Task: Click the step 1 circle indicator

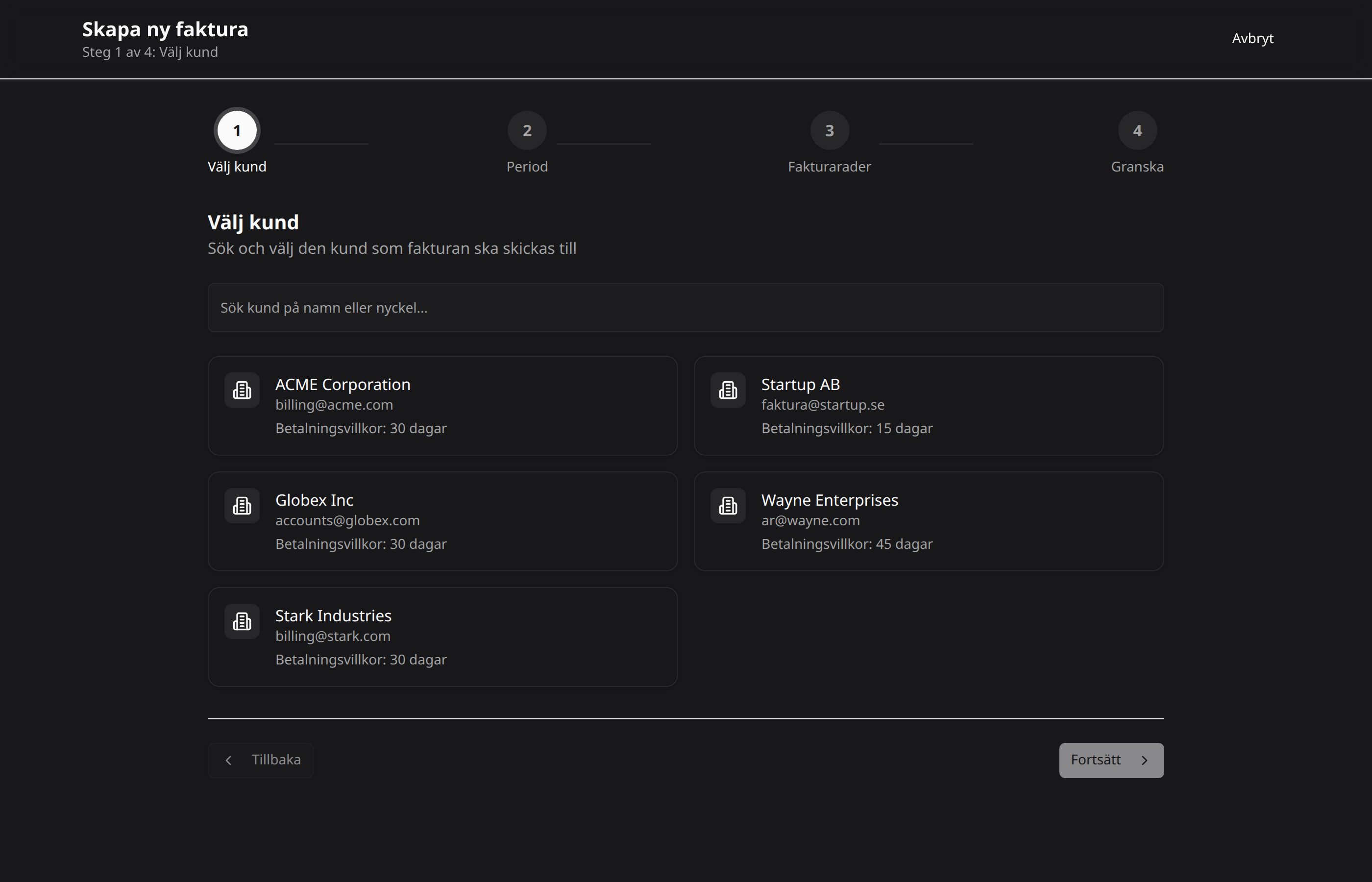Action: pyautogui.click(x=237, y=130)
